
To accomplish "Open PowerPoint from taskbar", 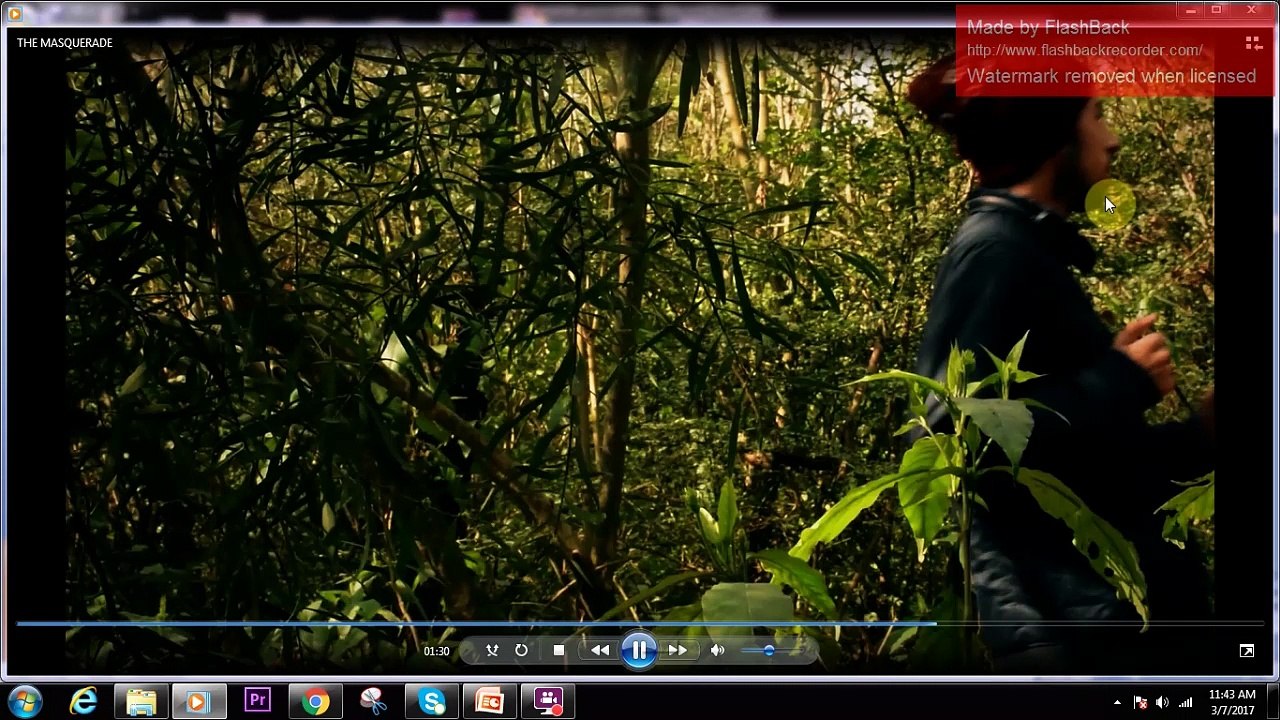I will pos(490,702).
